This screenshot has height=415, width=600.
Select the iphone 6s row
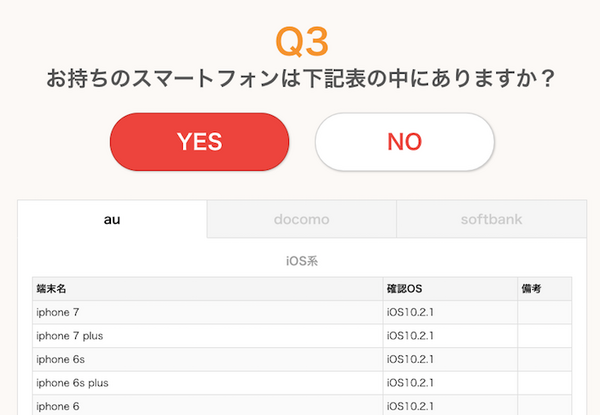click(x=61, y=359)
